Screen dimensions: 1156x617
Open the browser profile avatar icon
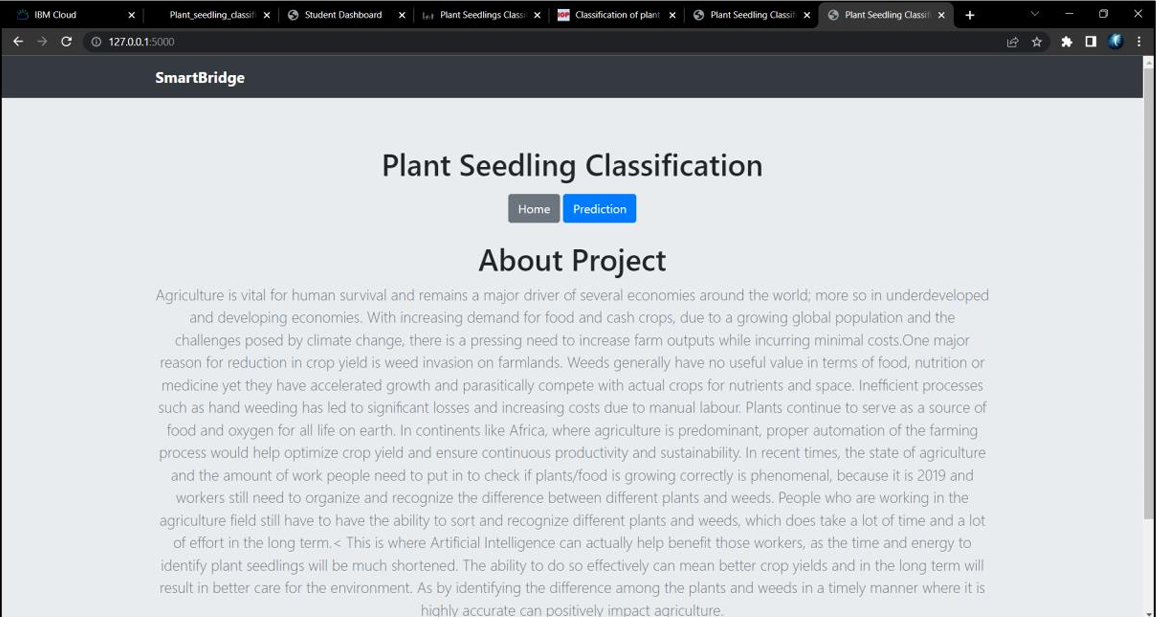[x=1114, y=42]
